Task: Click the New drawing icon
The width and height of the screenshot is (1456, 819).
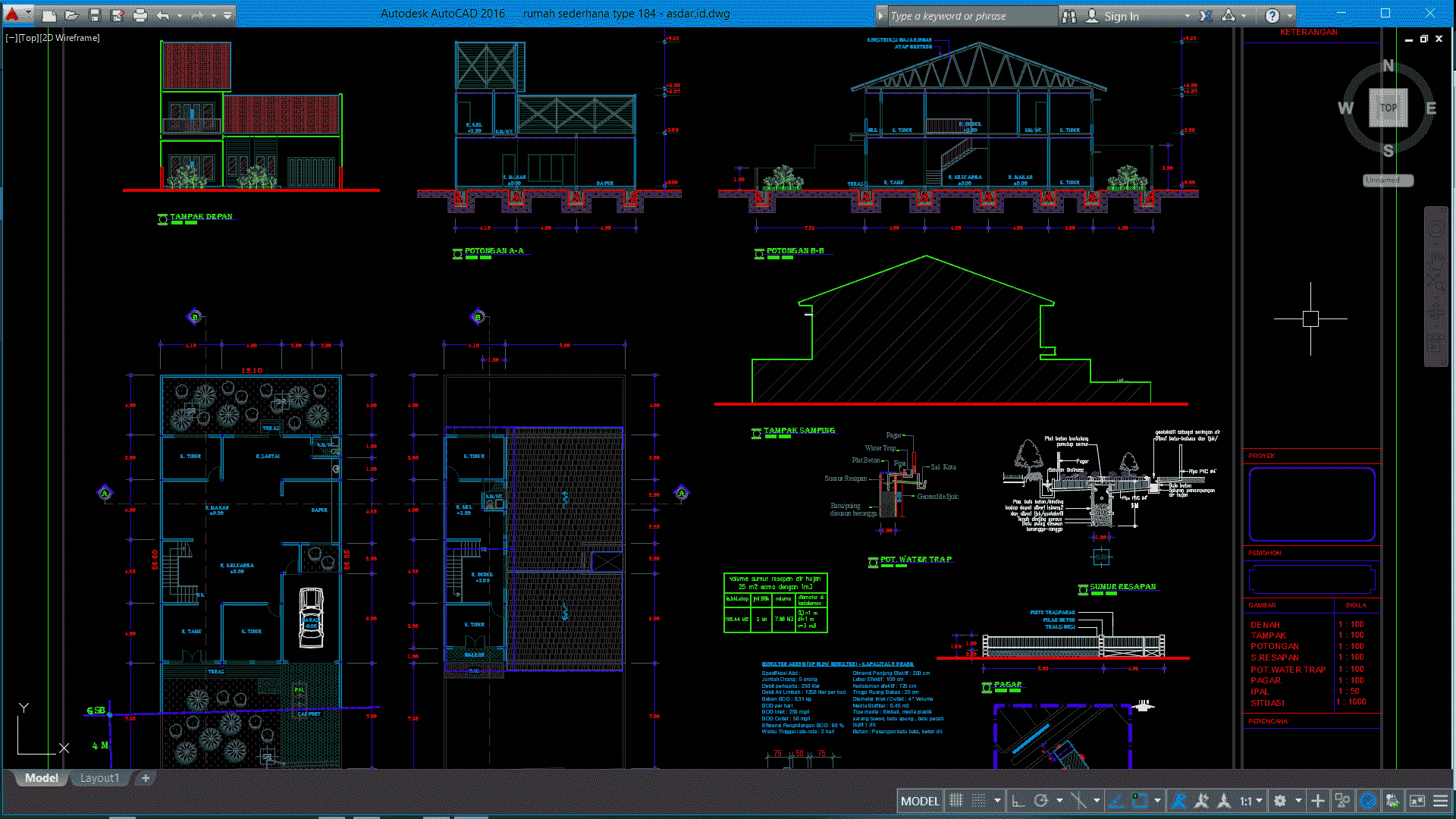Action: tap(49, 15)
